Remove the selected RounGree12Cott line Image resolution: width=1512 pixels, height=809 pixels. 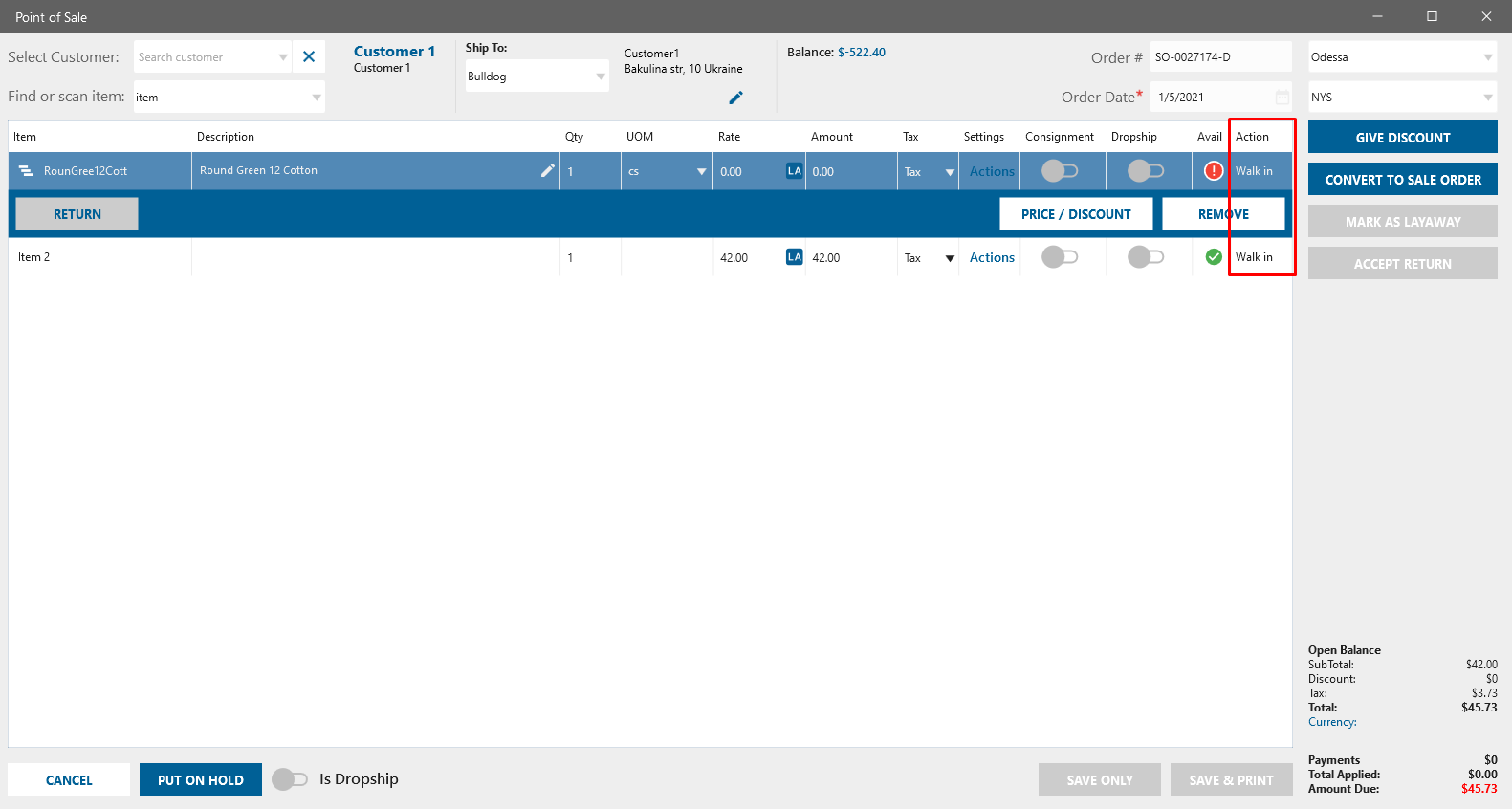click(1223, 214)
